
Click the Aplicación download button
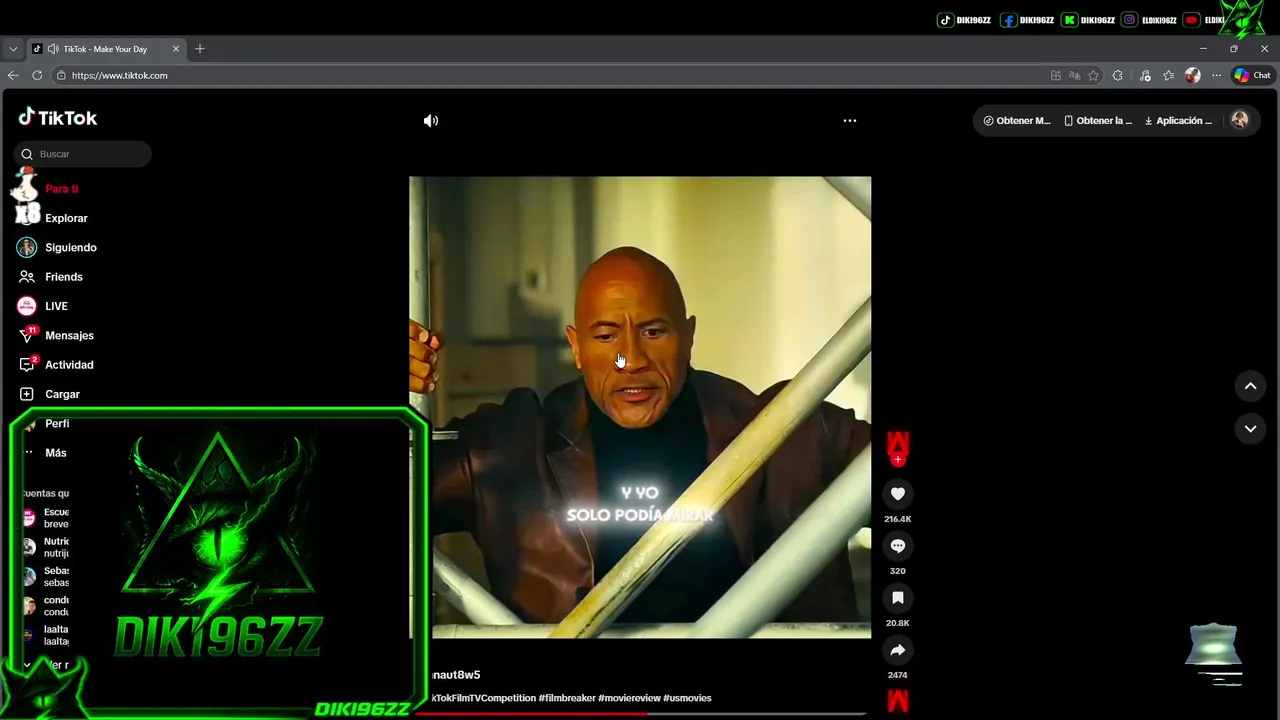[1178, 121]
